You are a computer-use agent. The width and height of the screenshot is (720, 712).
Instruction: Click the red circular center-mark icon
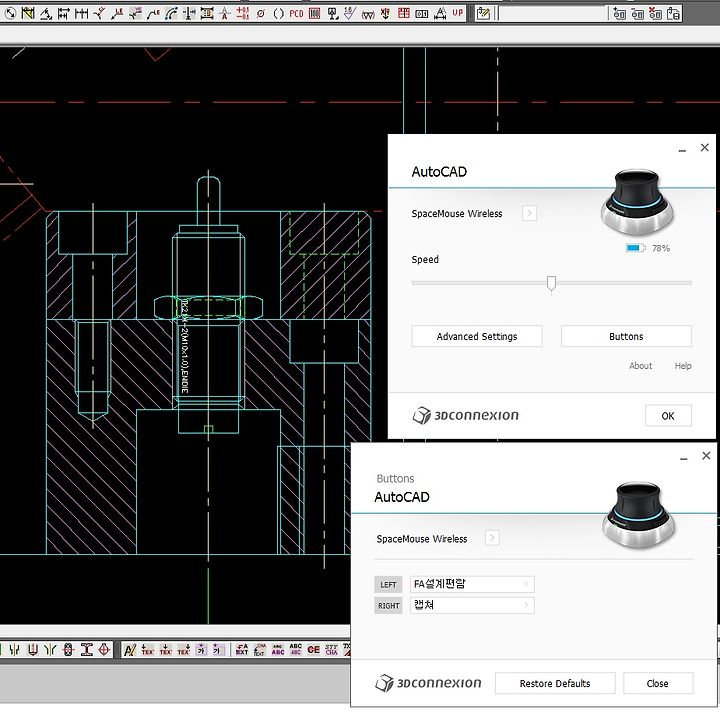tap(104, 650)
